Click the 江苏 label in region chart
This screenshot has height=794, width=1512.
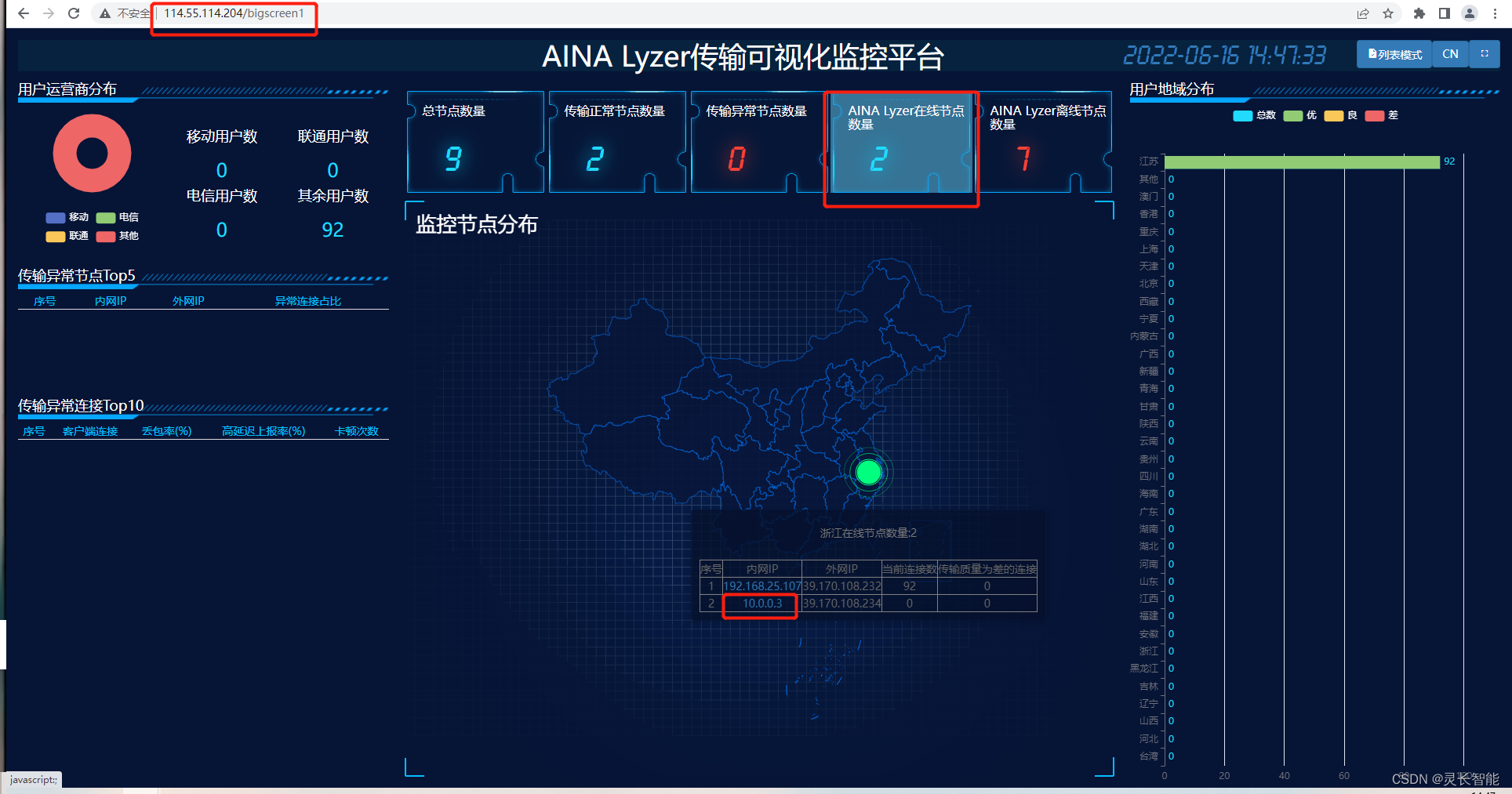1148,161
